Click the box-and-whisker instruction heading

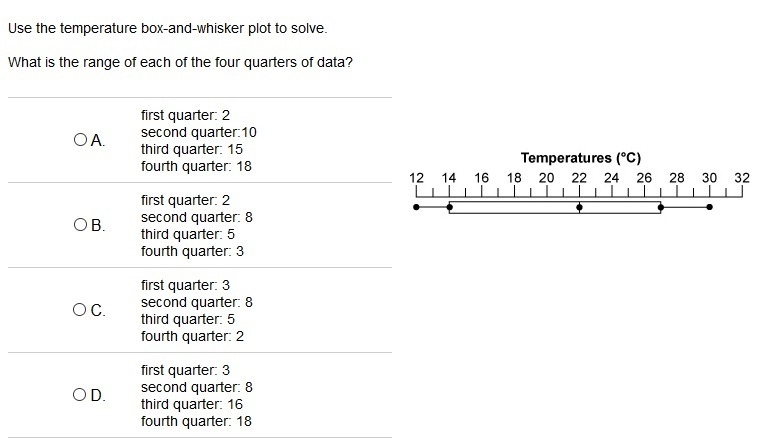167,28
